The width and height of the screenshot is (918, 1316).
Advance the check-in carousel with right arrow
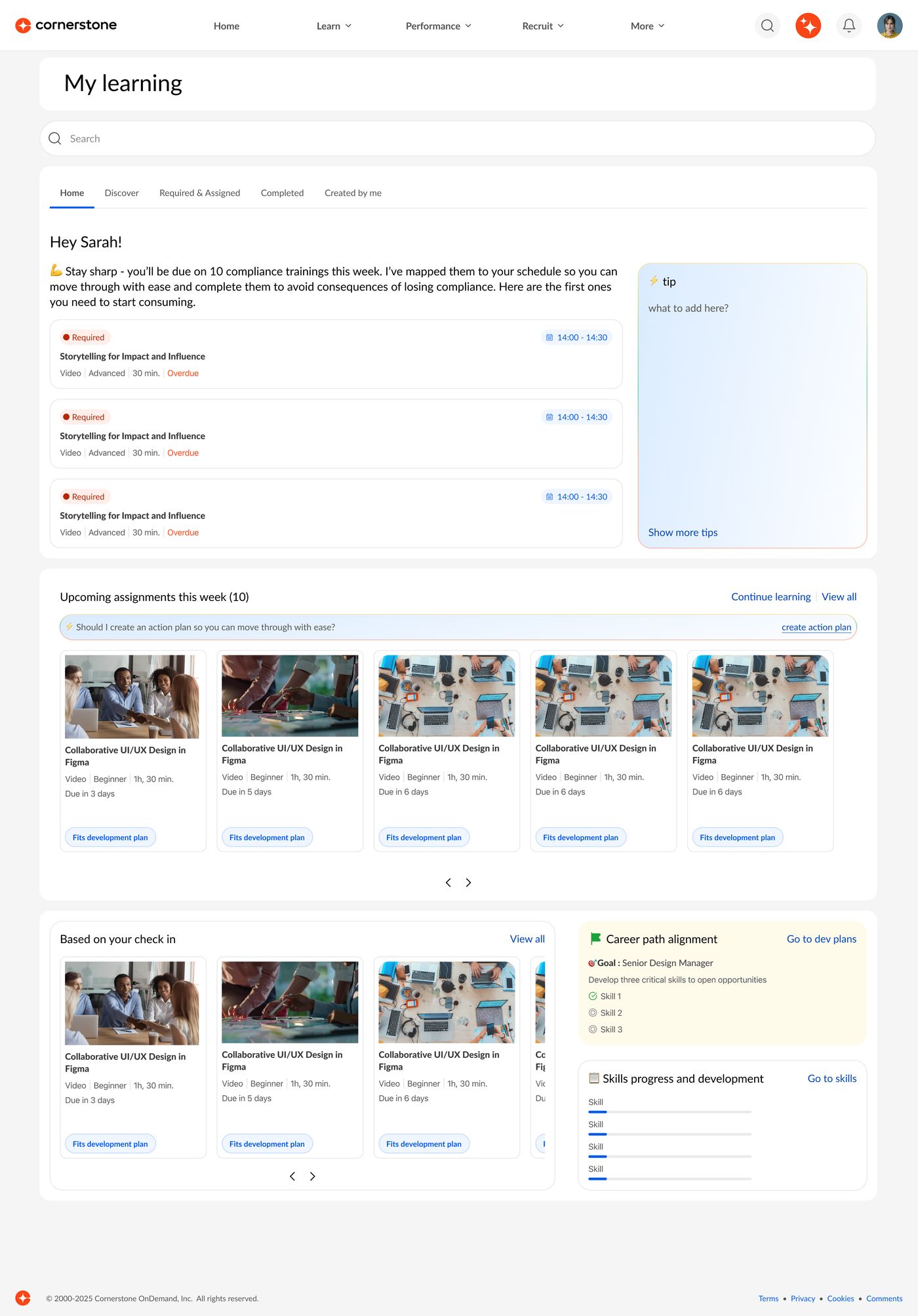pos(313,1176)
